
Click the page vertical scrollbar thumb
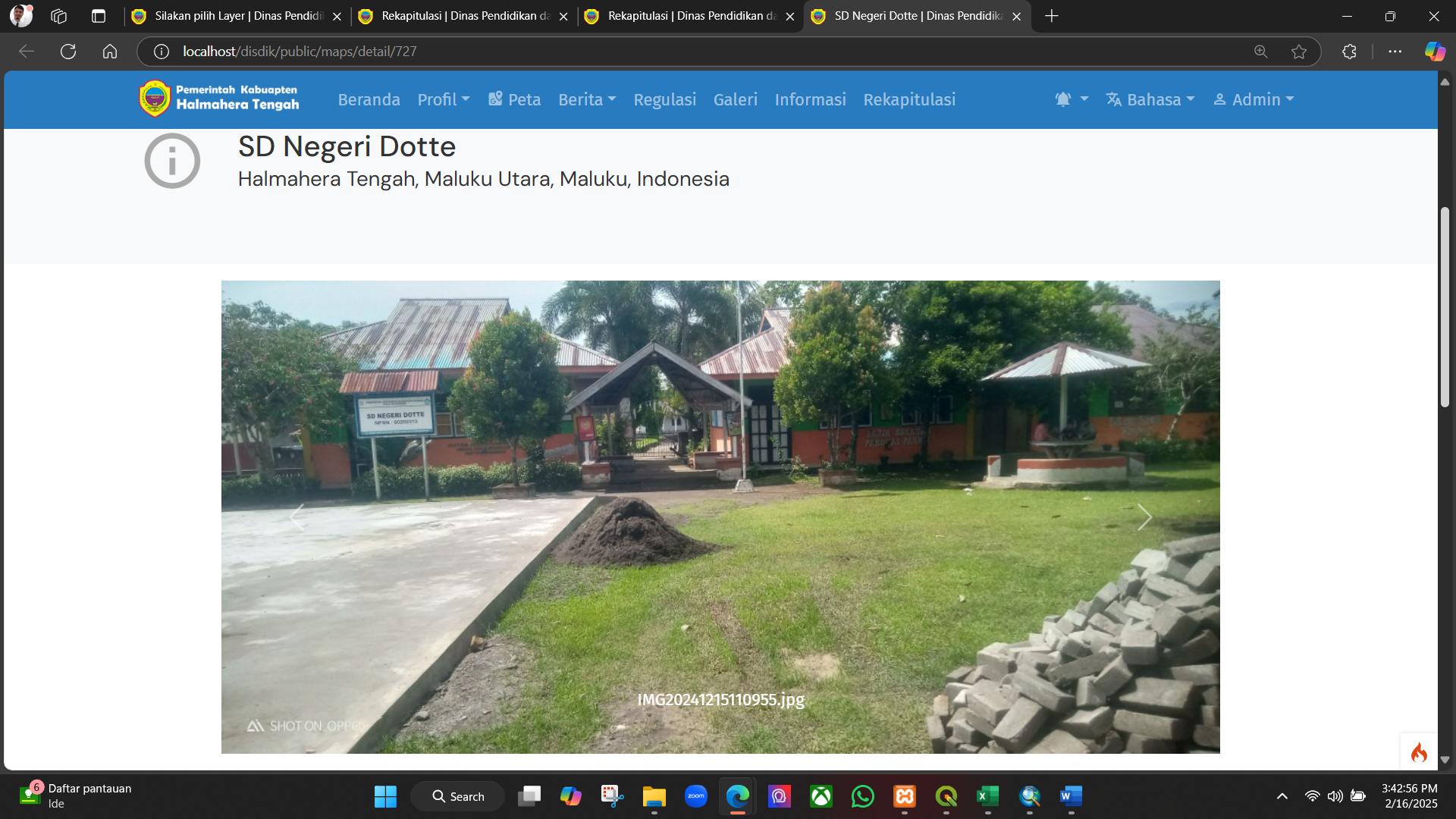click(x=1445, y=307)
